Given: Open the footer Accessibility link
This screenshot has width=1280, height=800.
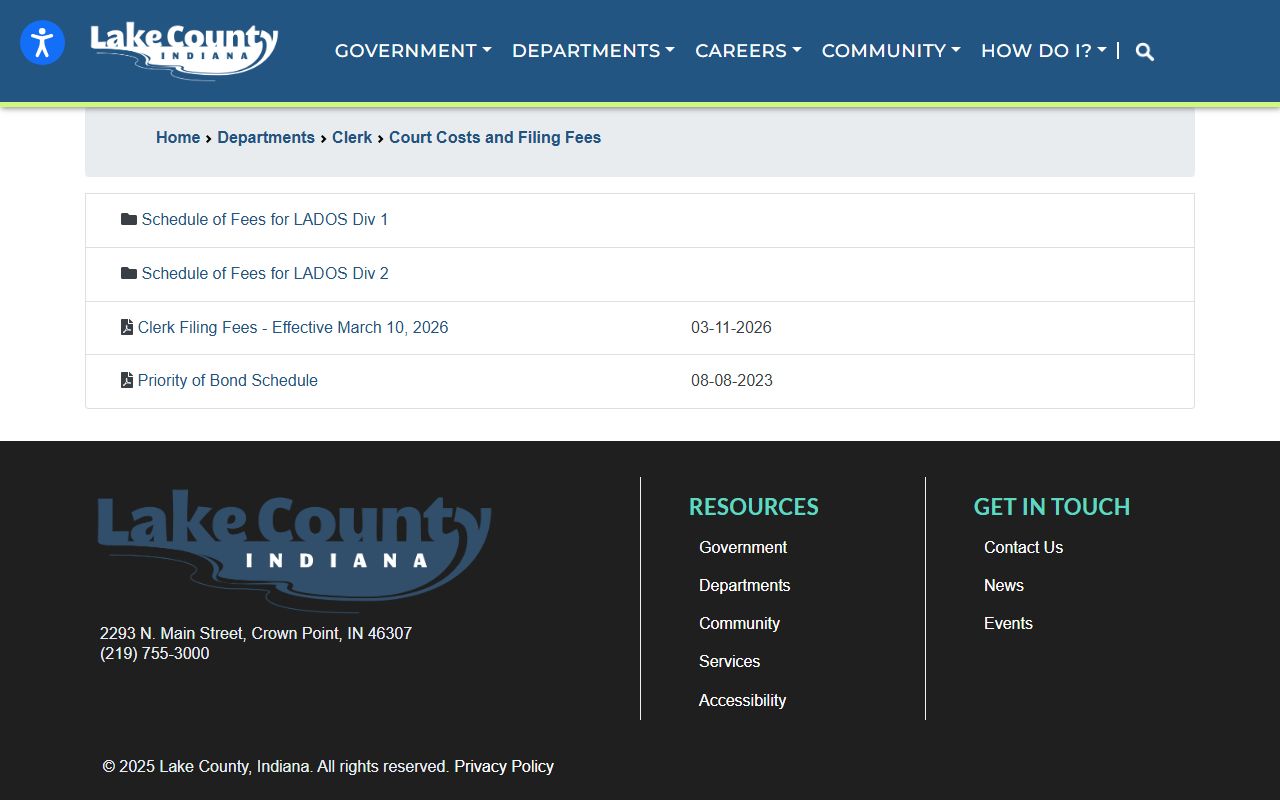Looking at the screenshot, I should (x=742, y=700).
